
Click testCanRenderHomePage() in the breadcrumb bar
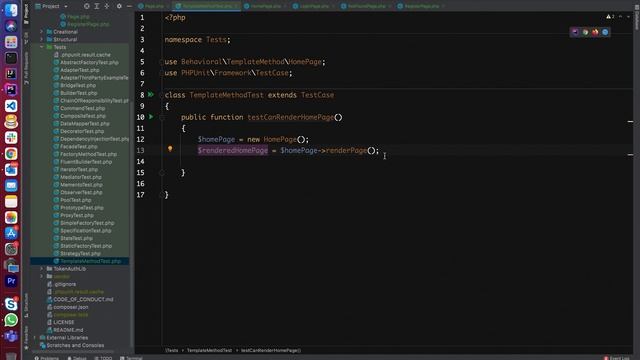pos(271,350)
